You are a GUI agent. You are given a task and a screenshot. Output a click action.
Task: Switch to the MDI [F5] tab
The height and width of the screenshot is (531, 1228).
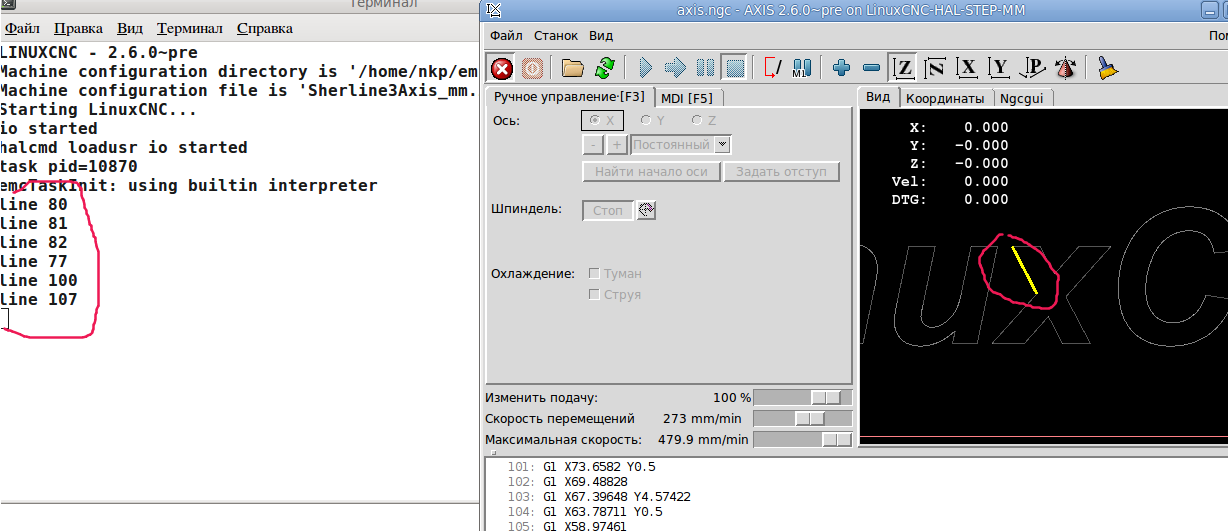pos(687,98)
